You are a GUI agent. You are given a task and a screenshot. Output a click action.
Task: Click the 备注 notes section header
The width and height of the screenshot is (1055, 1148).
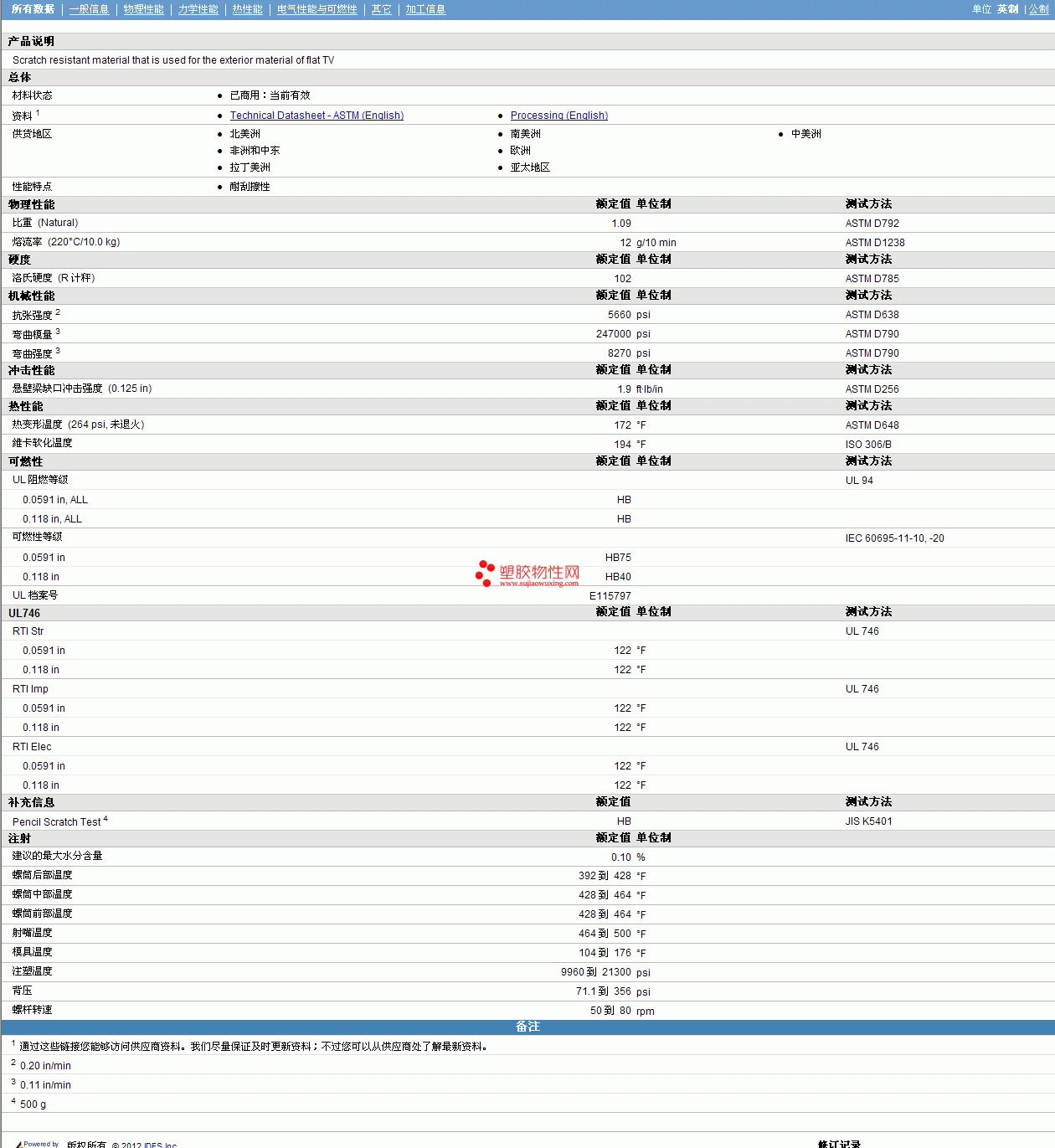(x=527, y=1027)
